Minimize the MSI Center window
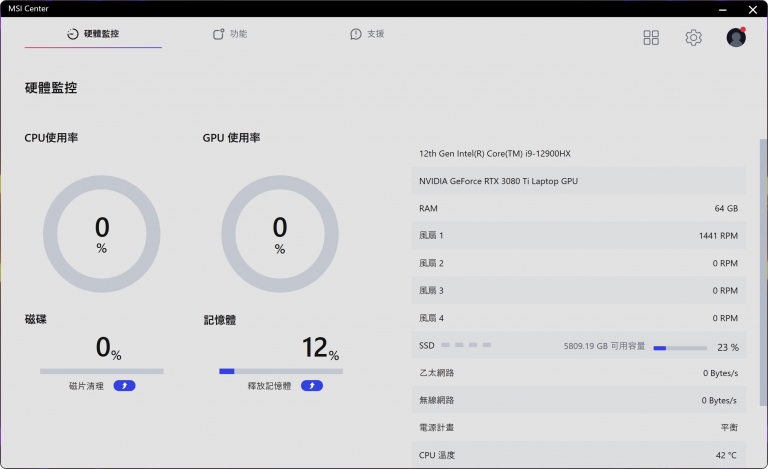768x469 pixels. click(x=723, y=9)
